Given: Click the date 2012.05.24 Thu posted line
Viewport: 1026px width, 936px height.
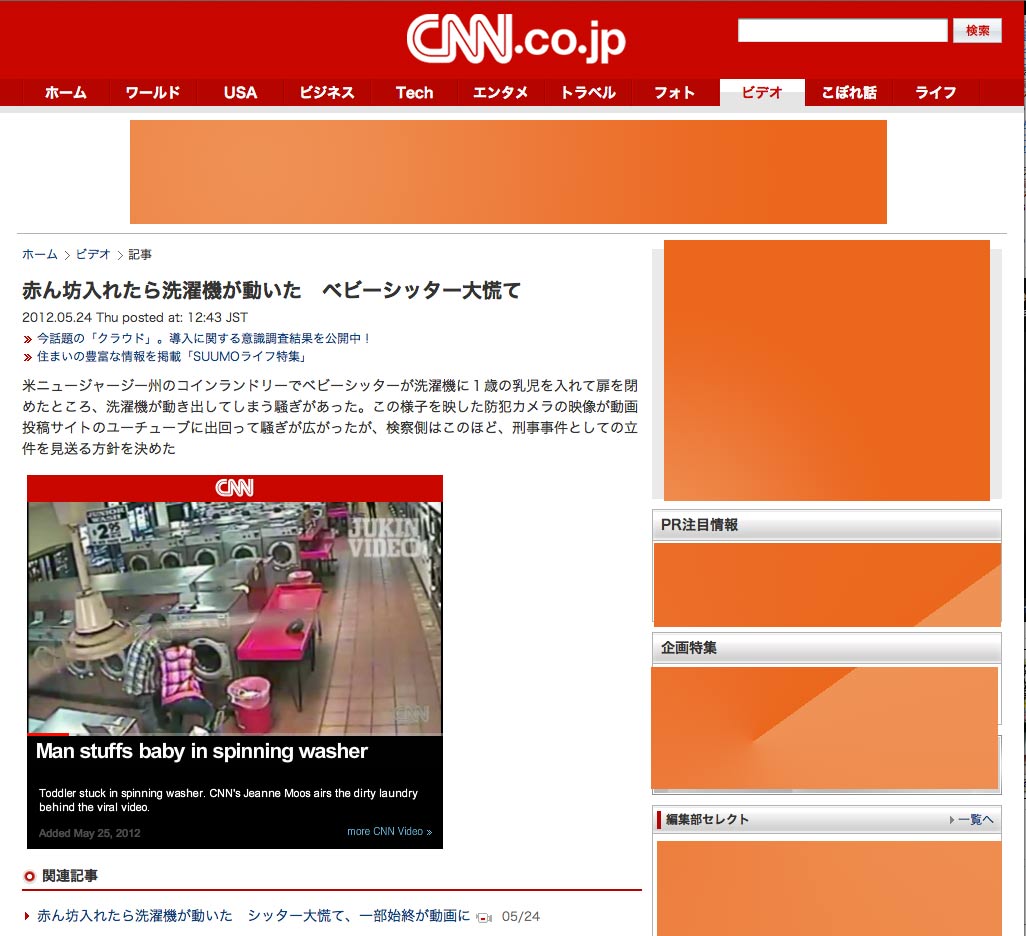Looking at the screenshot, I should 135,317.
